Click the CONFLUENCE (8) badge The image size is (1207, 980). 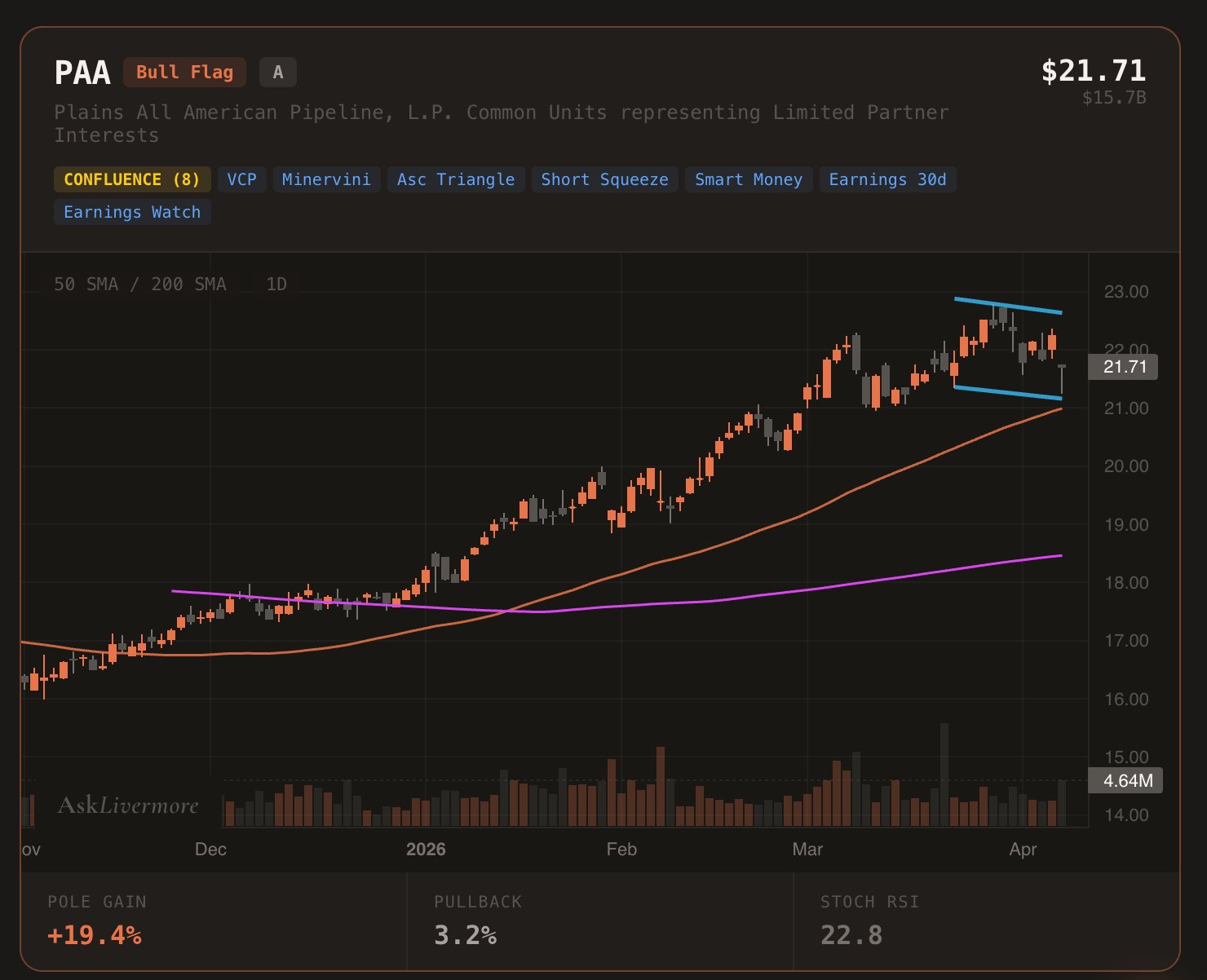point(132,179)
